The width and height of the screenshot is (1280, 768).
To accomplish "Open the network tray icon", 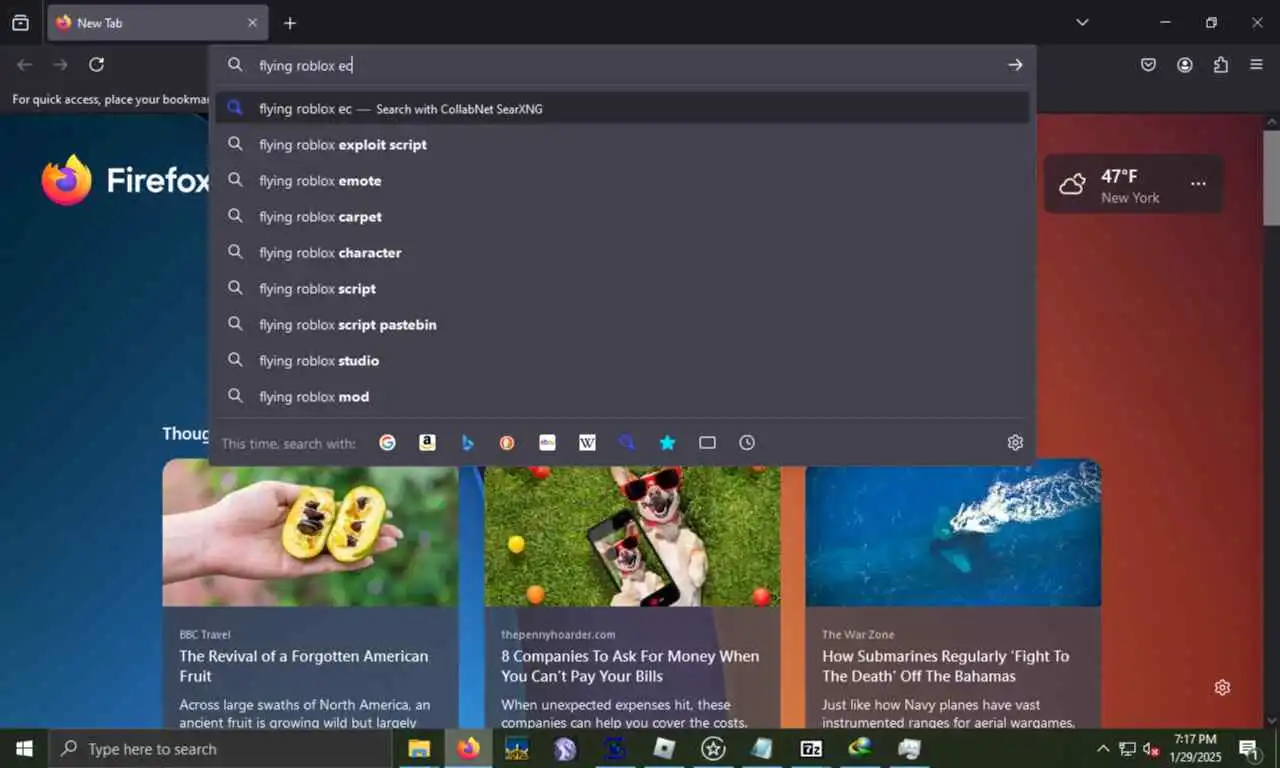I will 1127,749.
